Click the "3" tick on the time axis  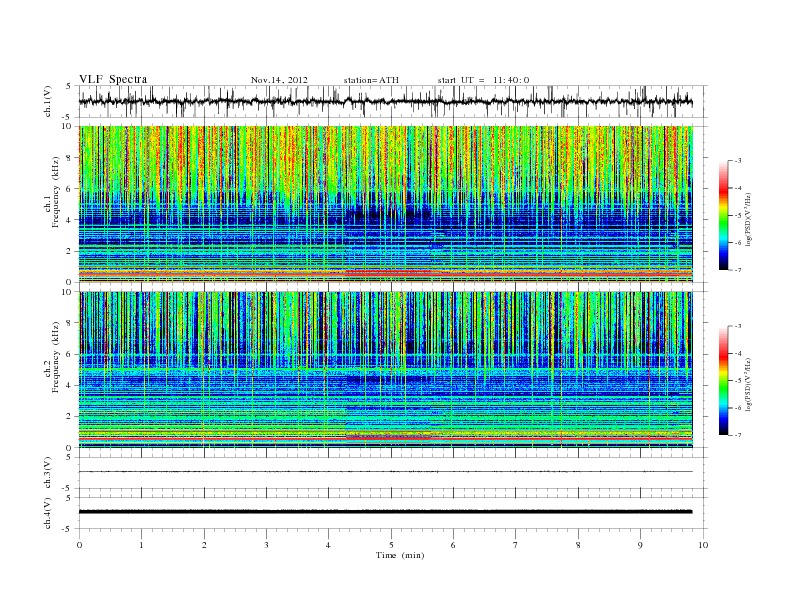[x=266, y=545]
